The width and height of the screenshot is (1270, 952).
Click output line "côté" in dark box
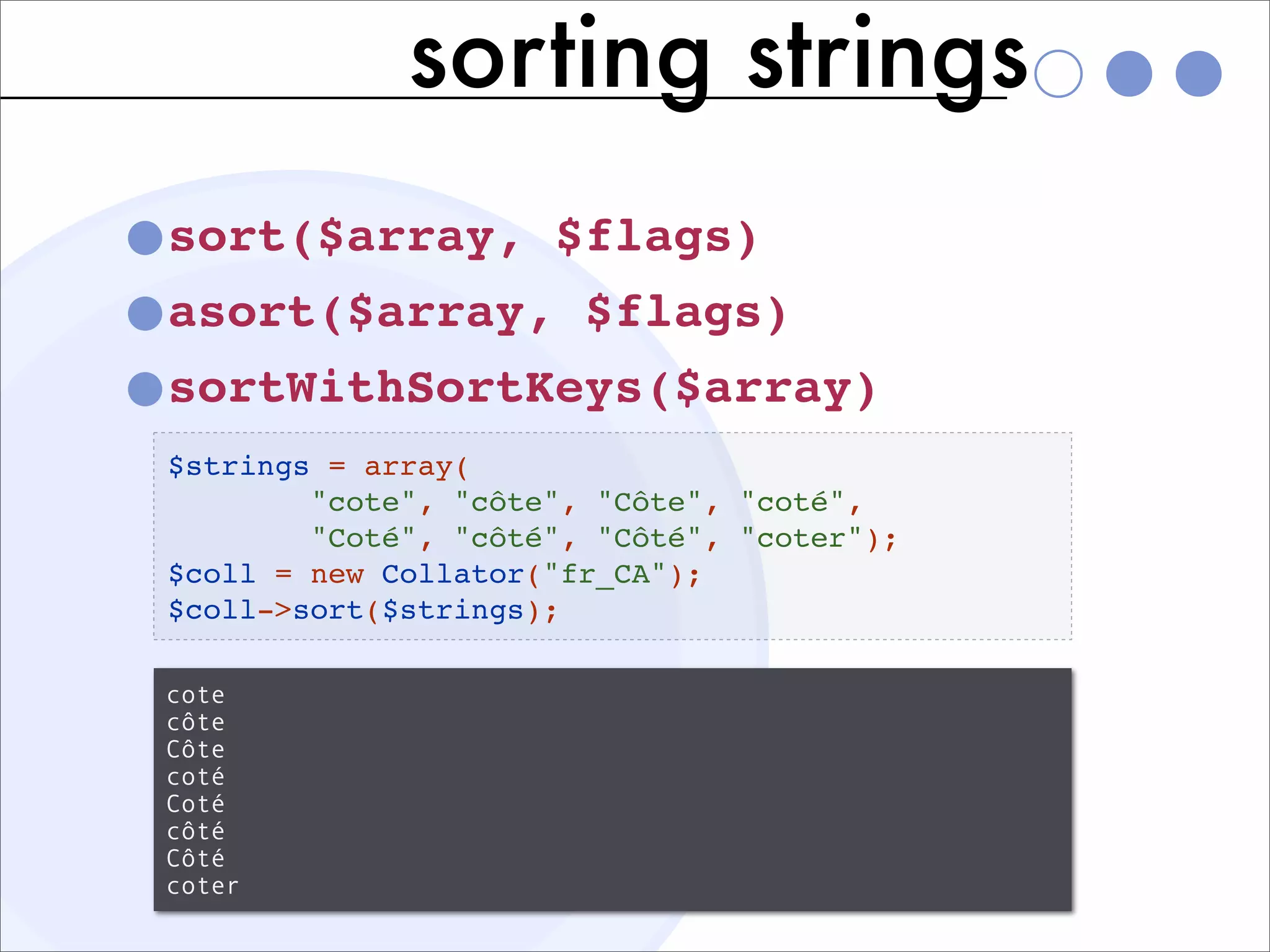tap(195, 831)
